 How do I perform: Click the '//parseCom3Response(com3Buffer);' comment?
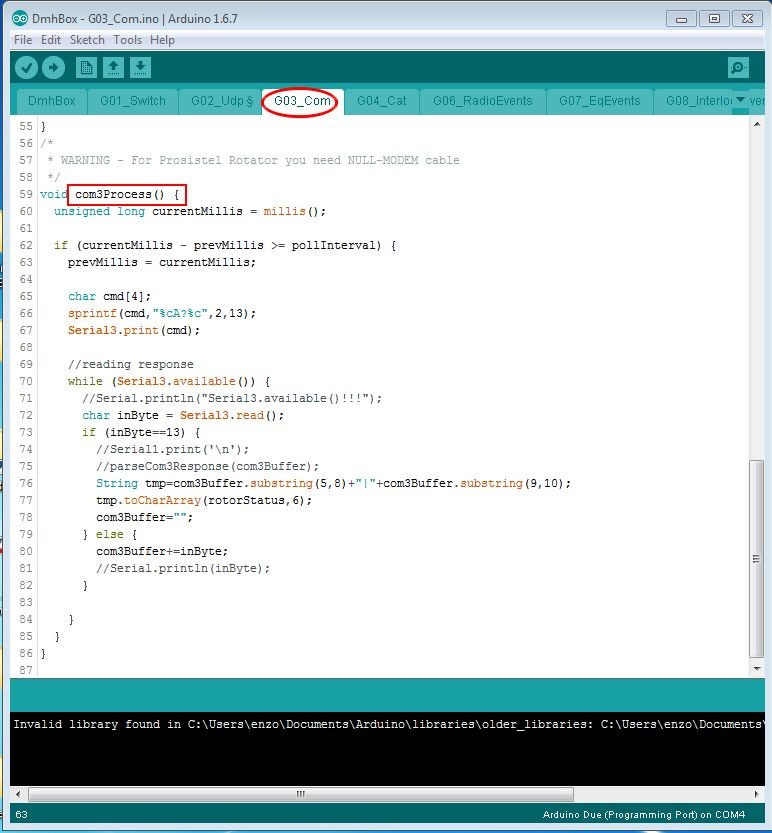[208, 466]
